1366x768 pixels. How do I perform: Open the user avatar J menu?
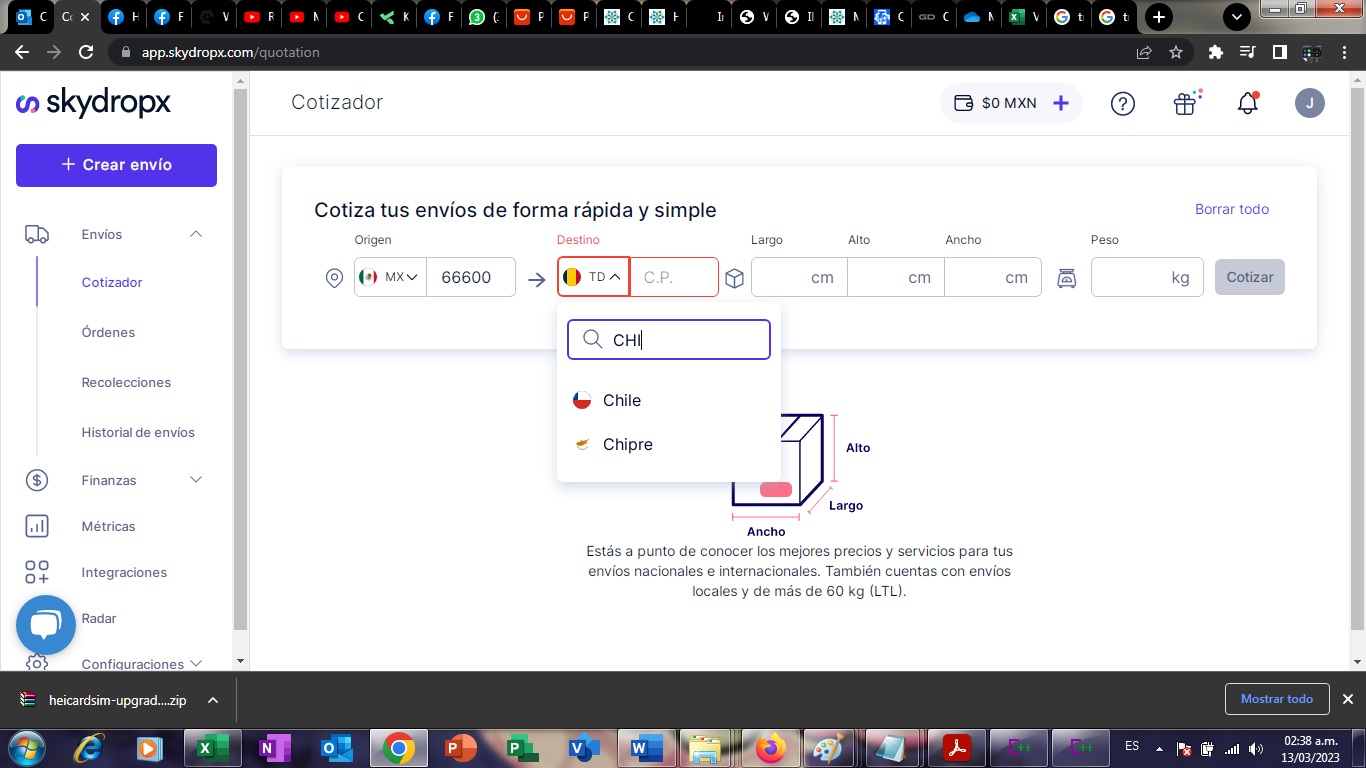(x=1309, y=102)
